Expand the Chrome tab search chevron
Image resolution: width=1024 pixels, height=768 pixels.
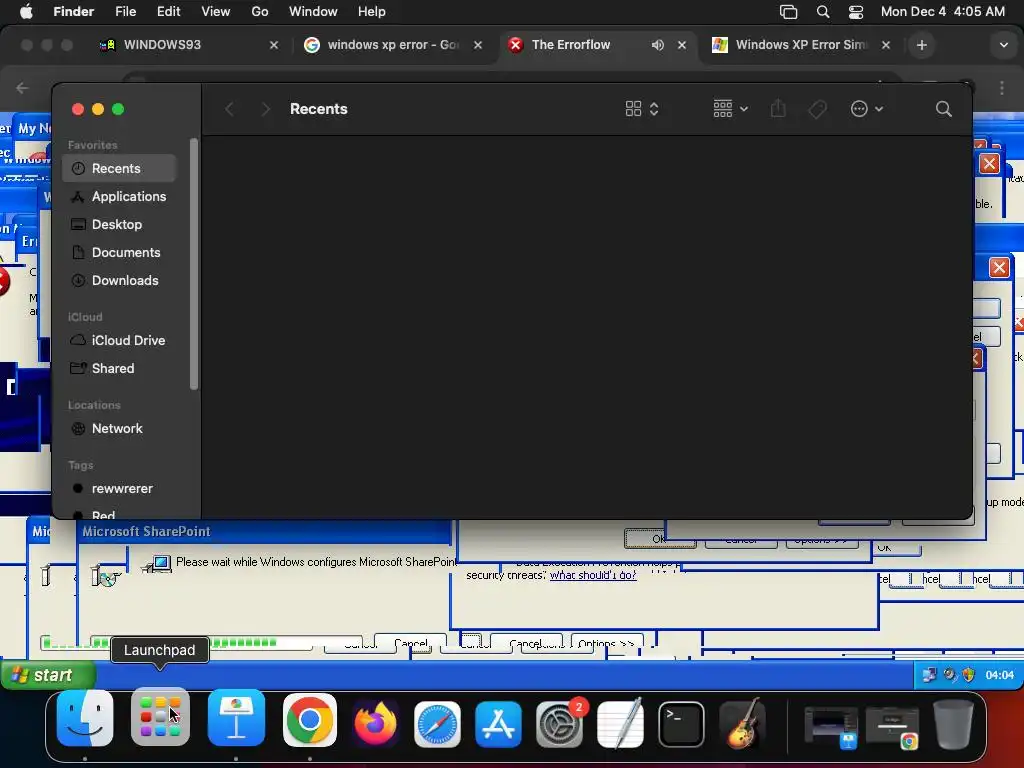pos(1004,45)
